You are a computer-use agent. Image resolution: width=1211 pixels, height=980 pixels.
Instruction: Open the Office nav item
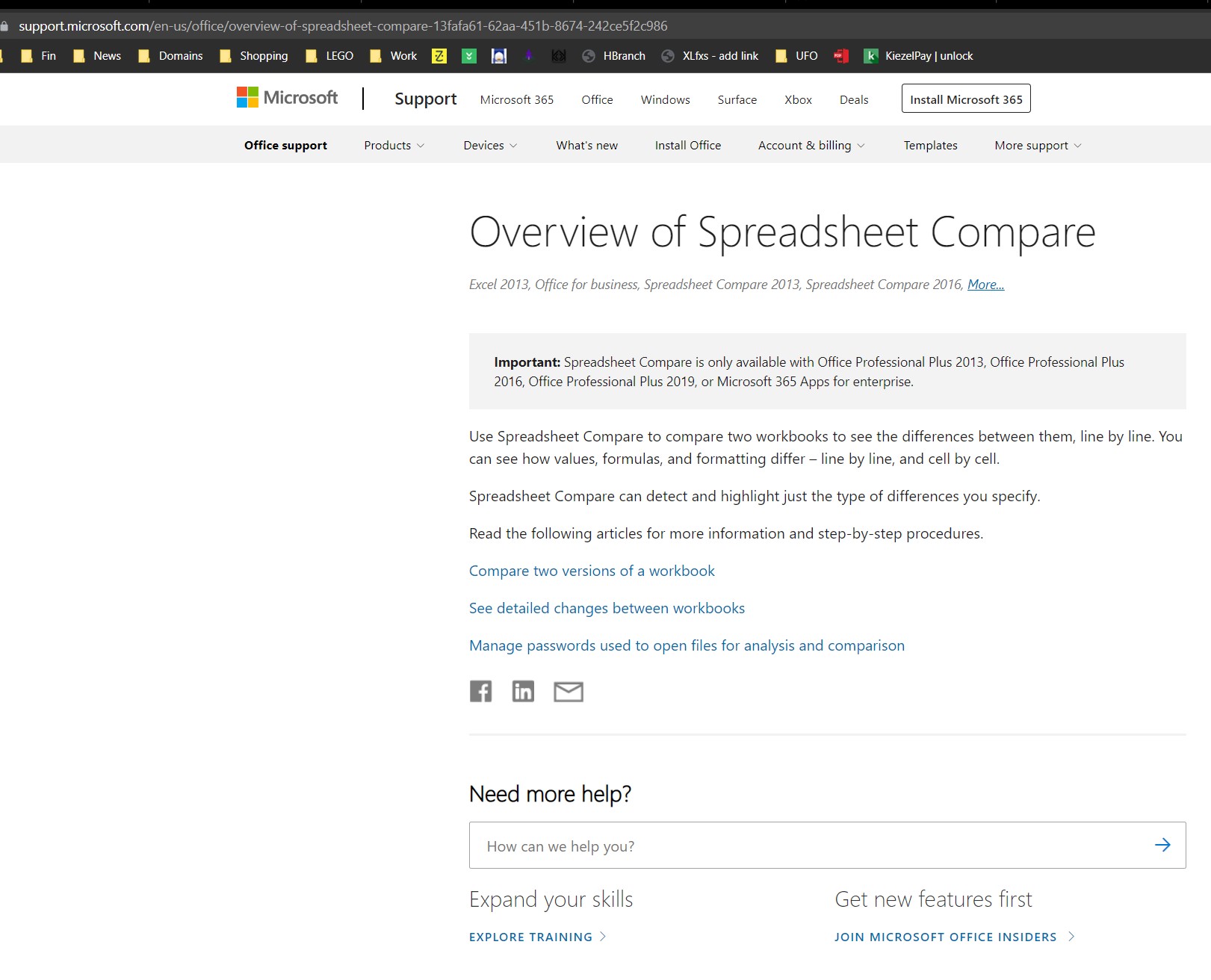pyautogui.click(x=597, y=99)
